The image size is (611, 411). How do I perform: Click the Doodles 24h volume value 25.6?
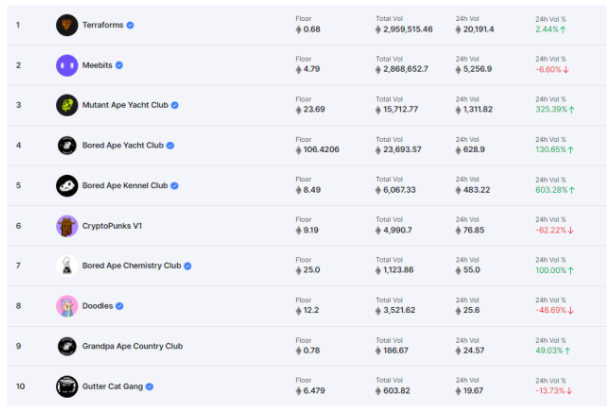click(470, 310)
